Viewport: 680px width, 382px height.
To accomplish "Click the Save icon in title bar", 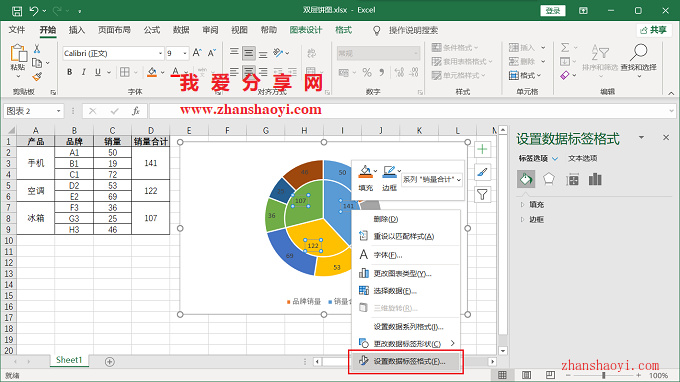I will [x=17, y=11].
